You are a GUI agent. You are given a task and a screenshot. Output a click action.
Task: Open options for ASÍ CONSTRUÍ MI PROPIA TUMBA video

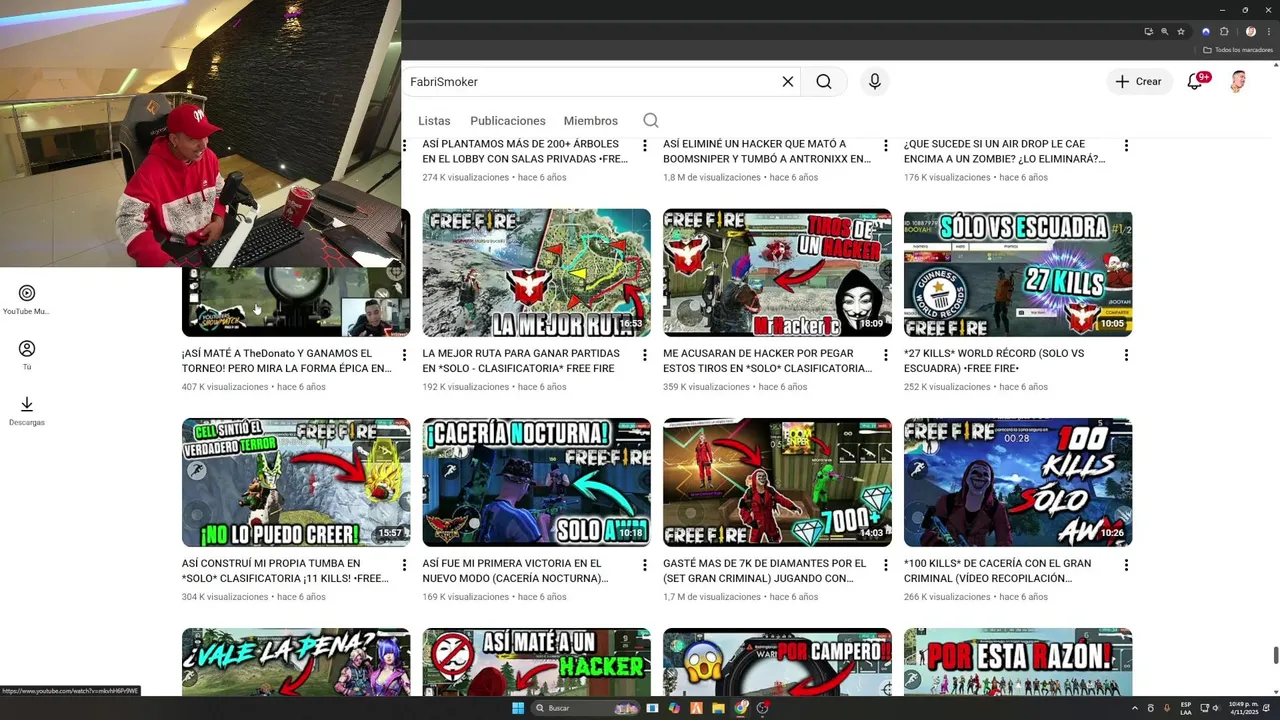click(x=405, y=565)
